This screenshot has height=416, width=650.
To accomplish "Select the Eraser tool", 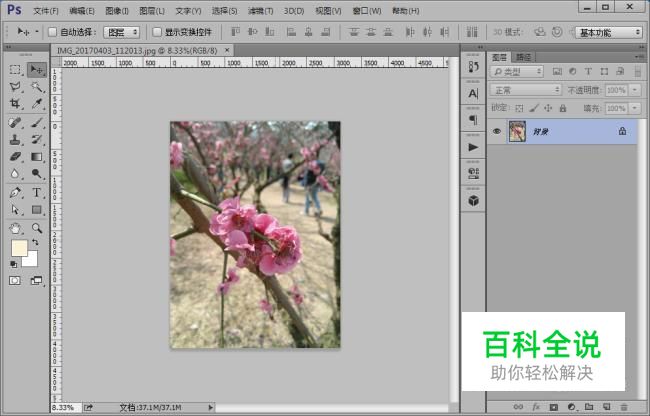I will tap(15, 157).
